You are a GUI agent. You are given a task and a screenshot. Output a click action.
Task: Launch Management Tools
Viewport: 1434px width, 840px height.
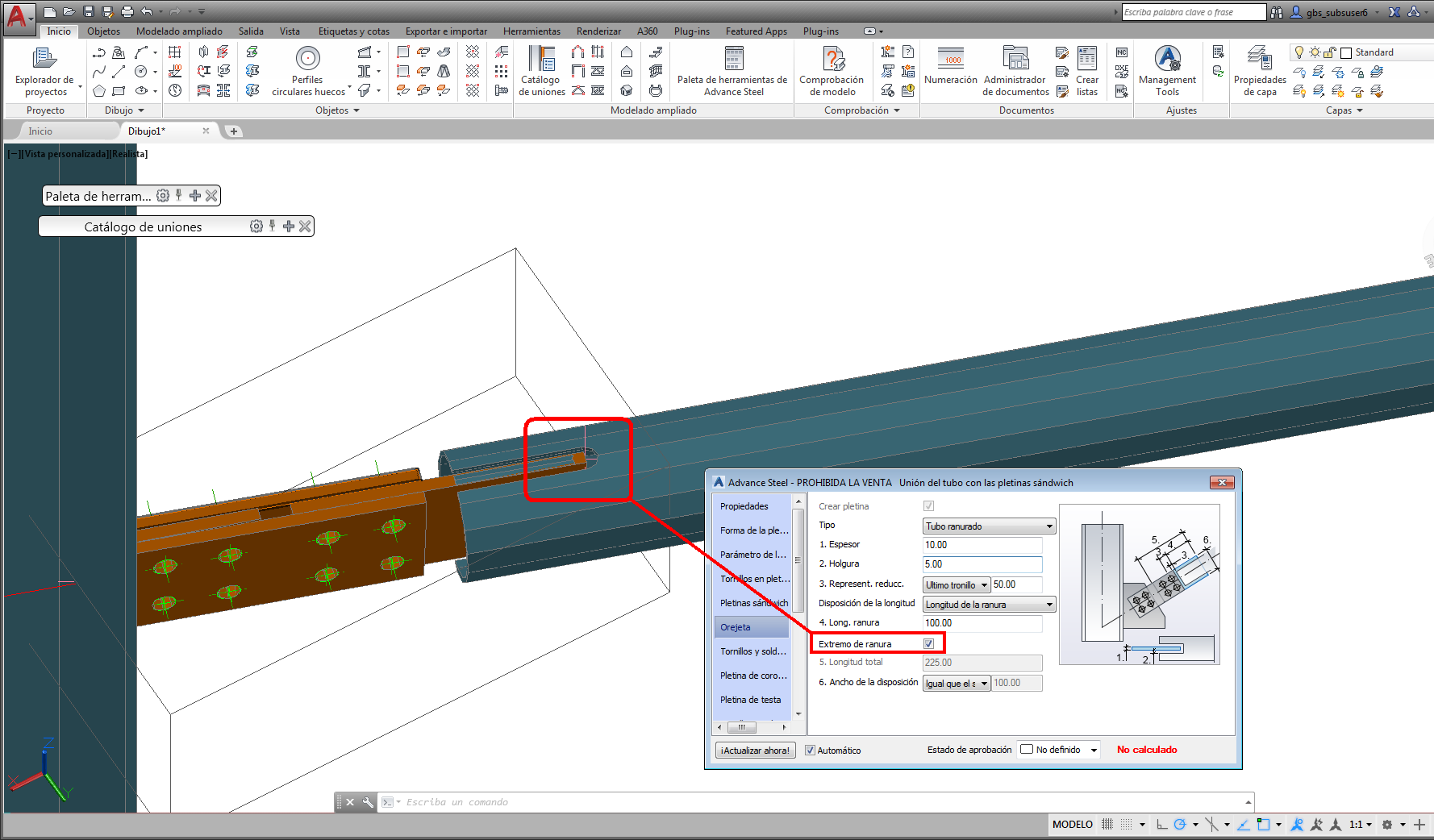[1167, 71]
